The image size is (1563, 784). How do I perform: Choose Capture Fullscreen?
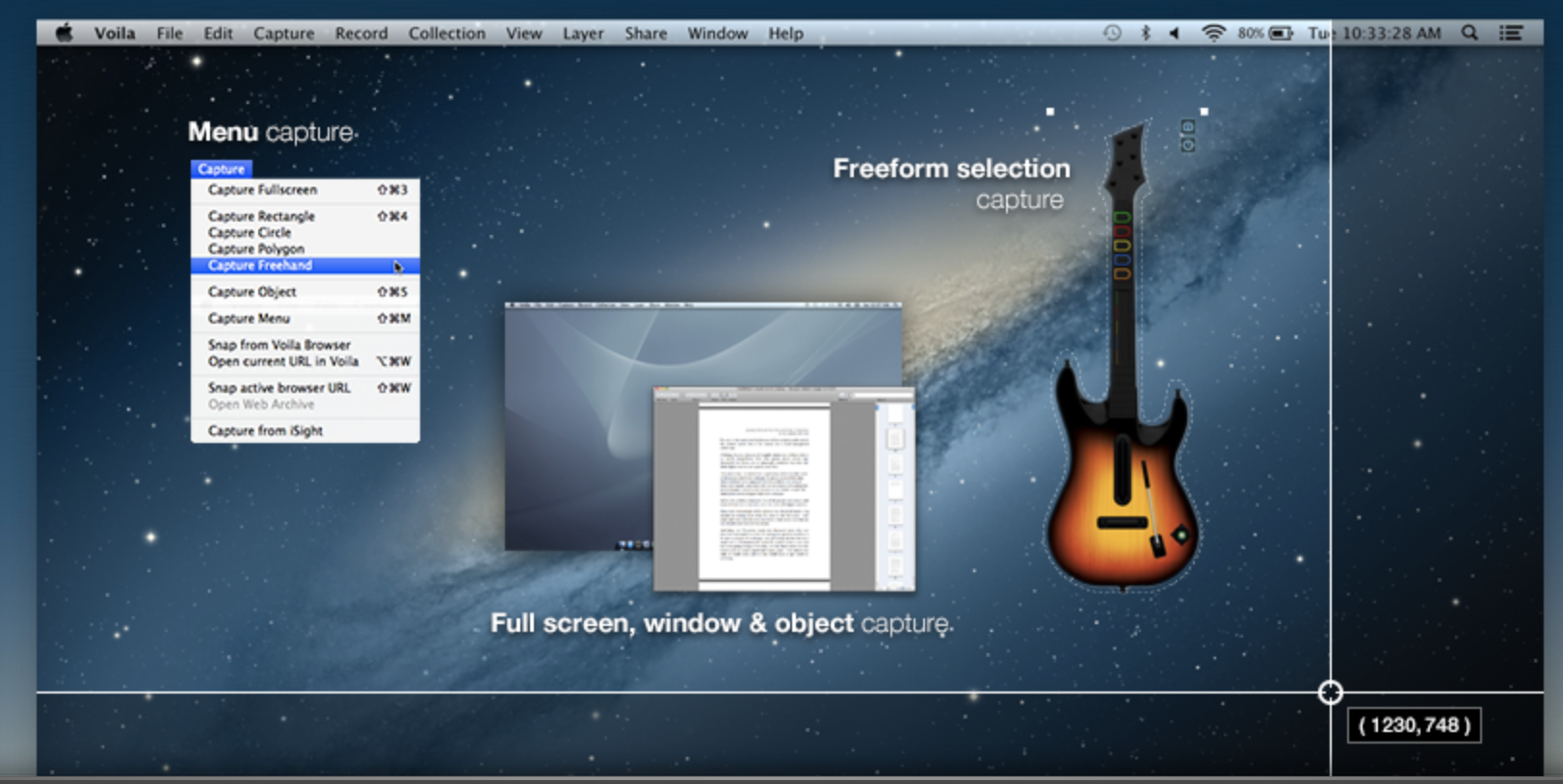click(x=305, y=190)
